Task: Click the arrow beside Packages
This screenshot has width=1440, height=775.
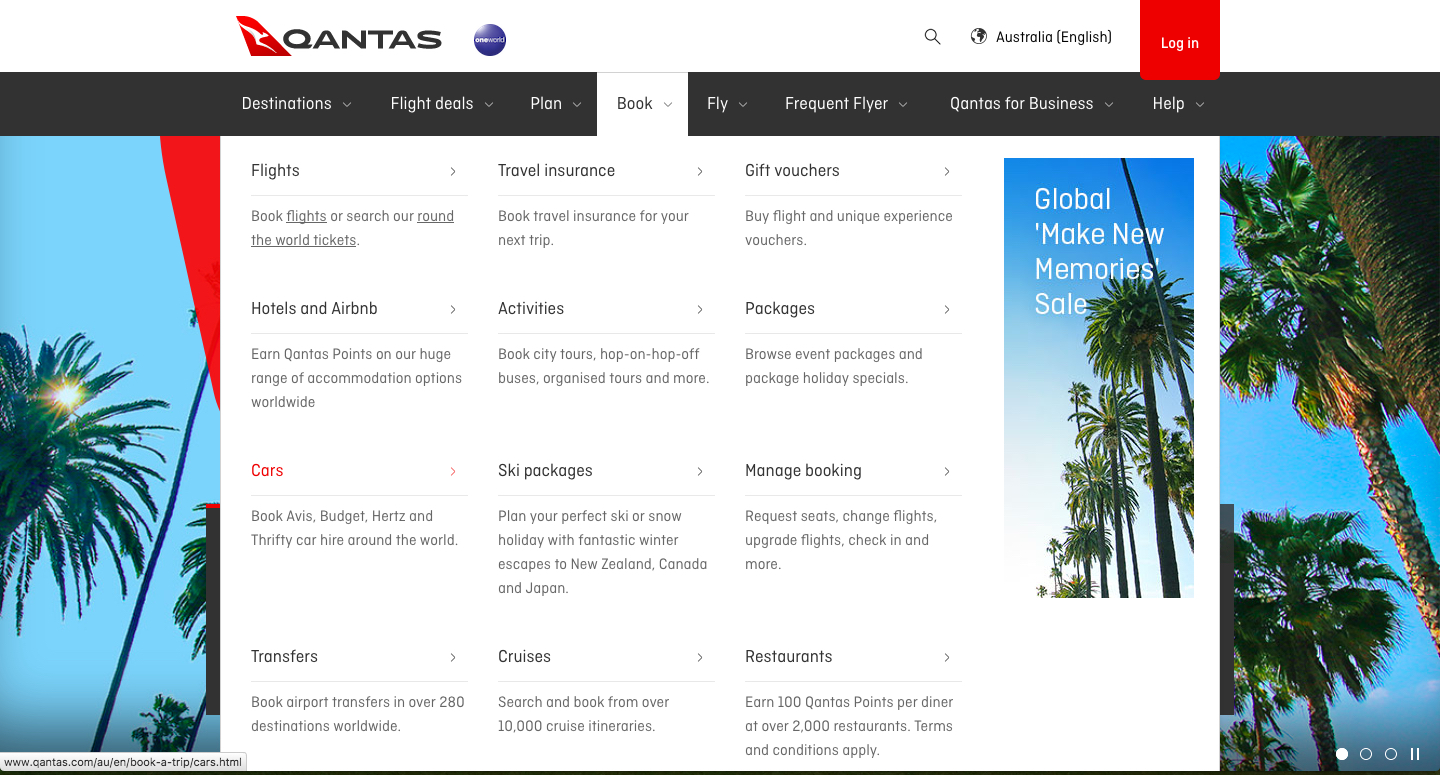Action: coord(947,309)
